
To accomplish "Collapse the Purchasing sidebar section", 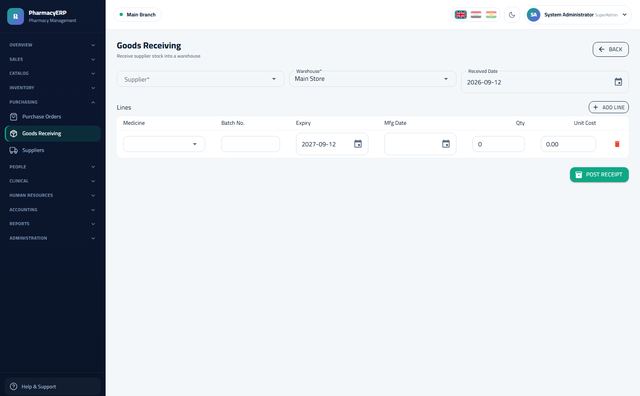I will pos(52,102).
